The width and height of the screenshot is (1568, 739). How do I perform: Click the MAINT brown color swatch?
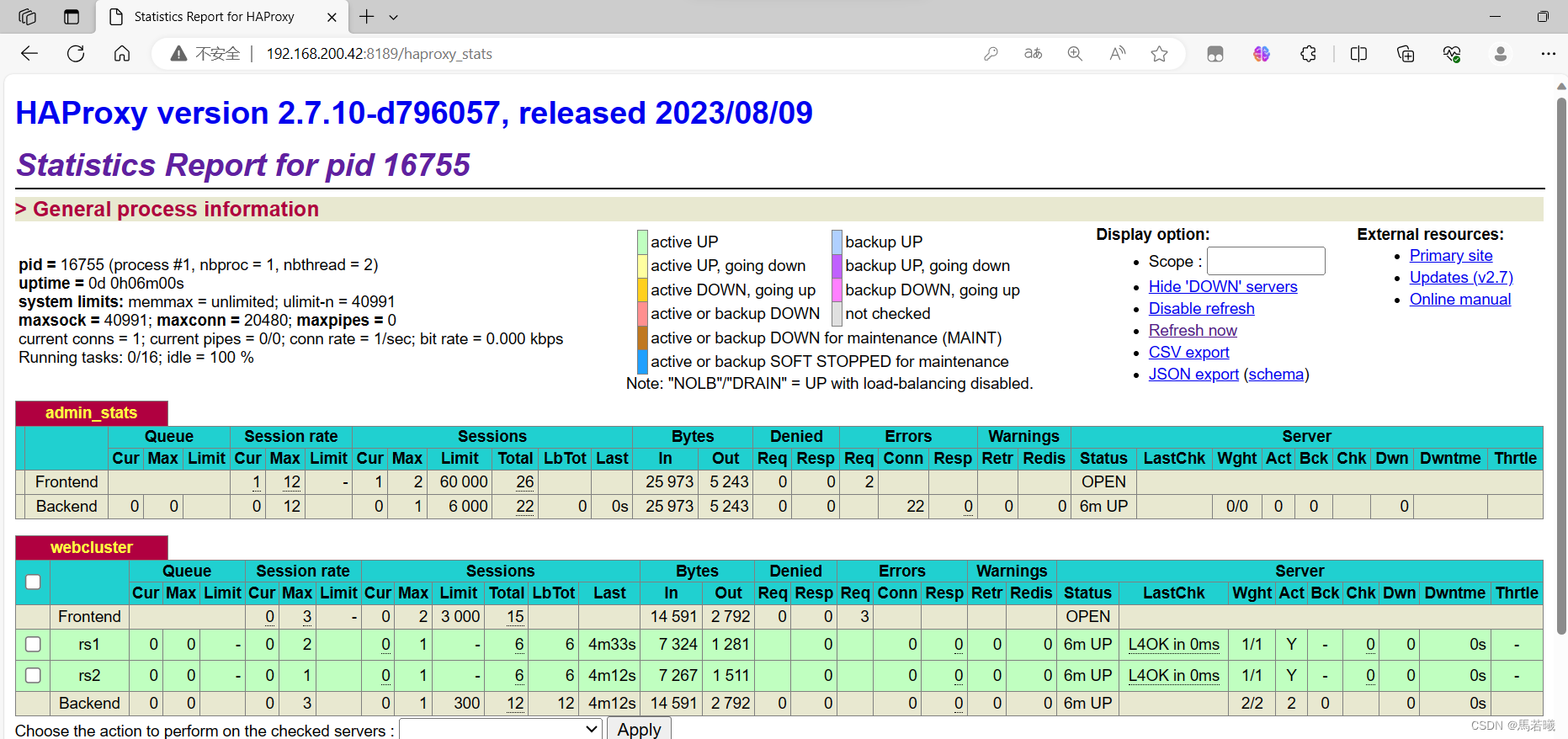(x=642, y=338)
